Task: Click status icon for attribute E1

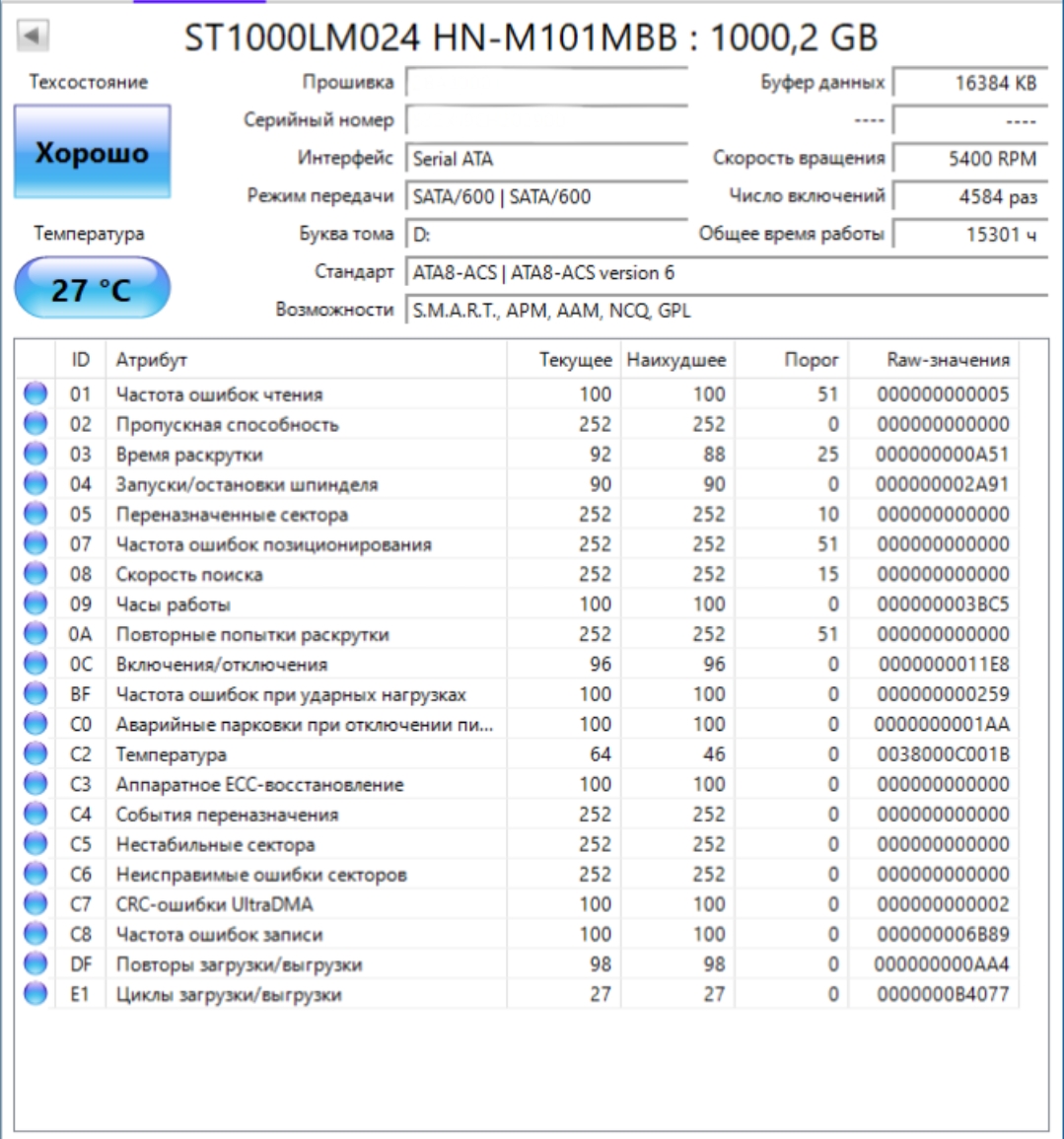Action: coord(35,994)
